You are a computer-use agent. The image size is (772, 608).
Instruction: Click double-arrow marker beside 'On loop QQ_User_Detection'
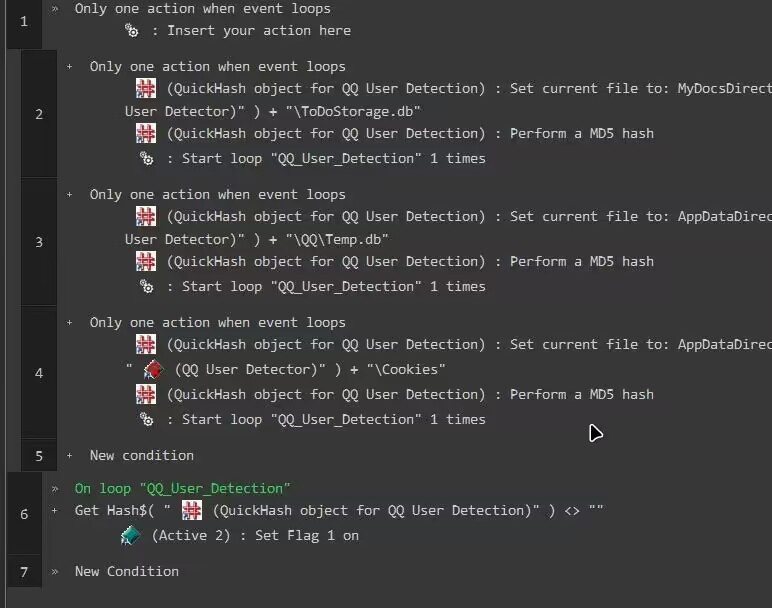(x=55, y=488)
